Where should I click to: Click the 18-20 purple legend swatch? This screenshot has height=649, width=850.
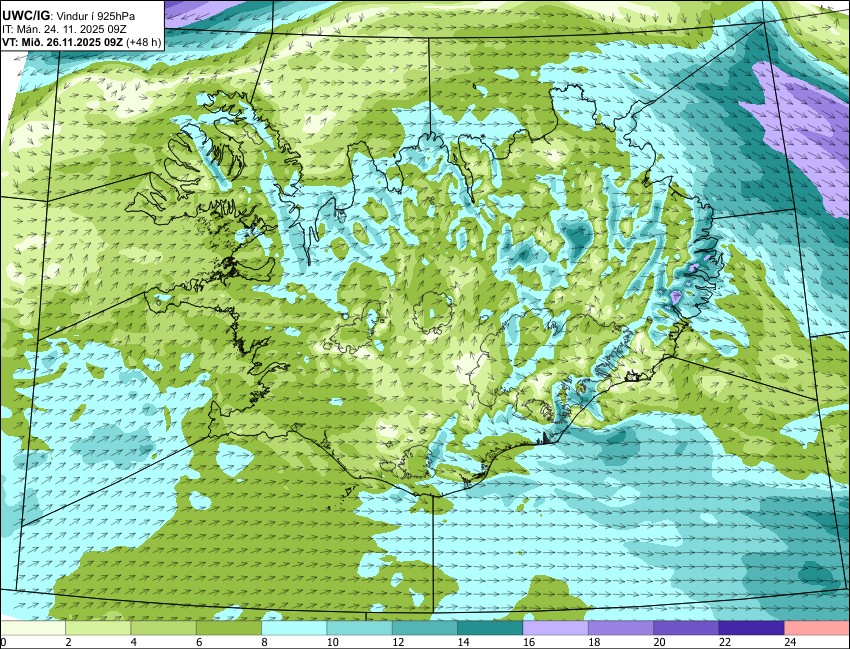click(x=621, y=628)
